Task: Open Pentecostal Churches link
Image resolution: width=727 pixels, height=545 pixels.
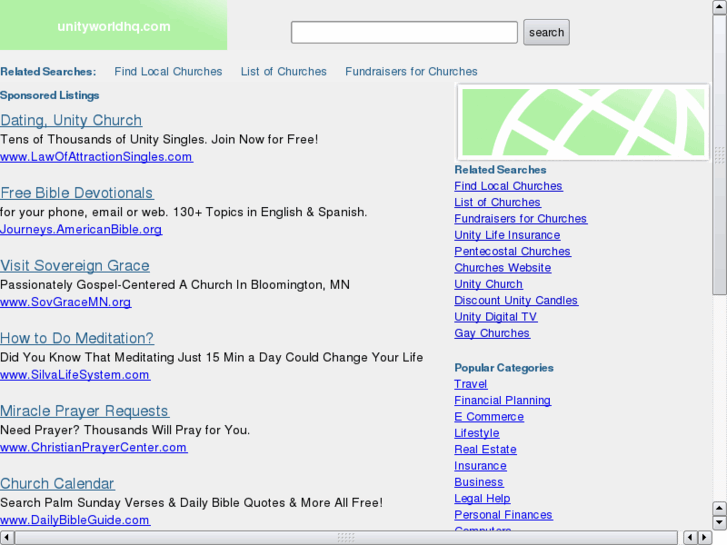Action: pos(512,251)
